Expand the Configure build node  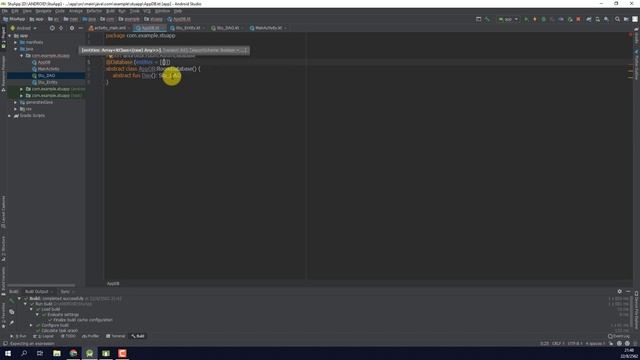coord(31,325)
